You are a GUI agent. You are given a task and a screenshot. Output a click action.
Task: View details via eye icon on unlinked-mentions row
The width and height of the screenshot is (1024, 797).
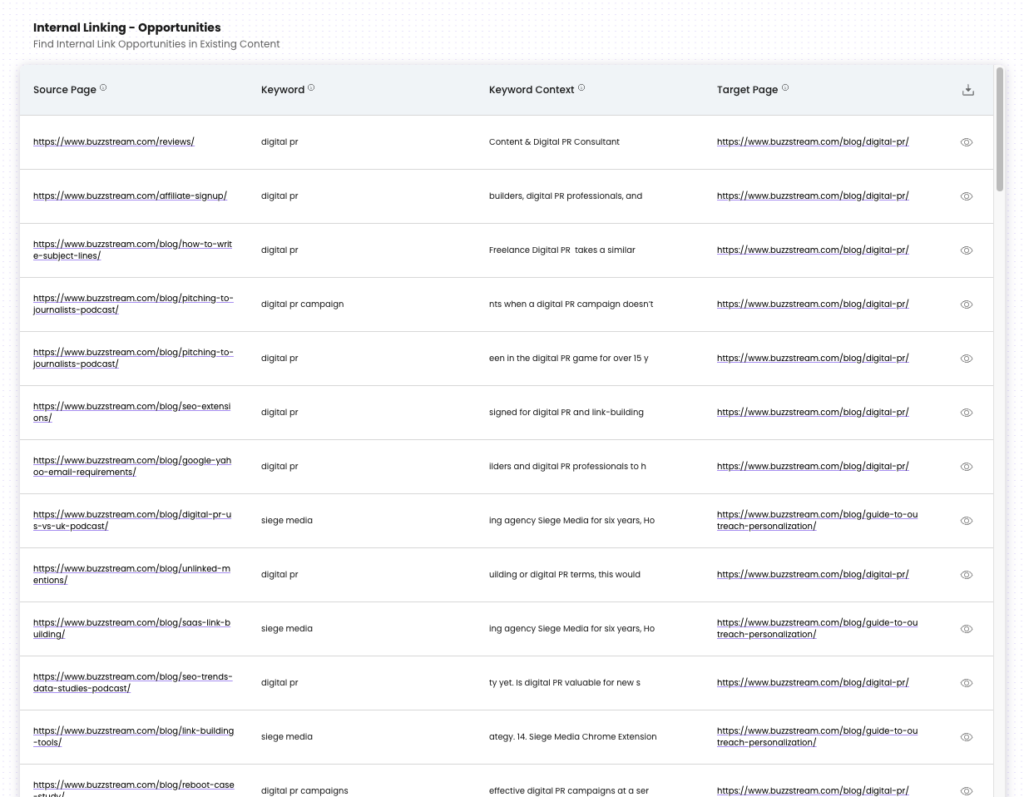click(966, 574)
